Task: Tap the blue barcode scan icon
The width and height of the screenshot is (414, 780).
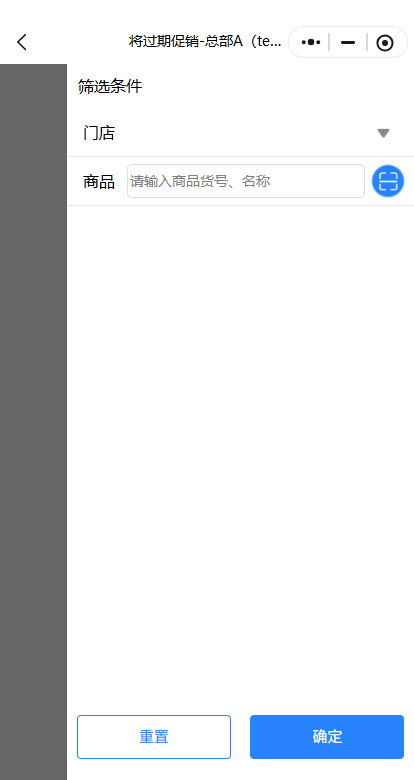Action: click(x=388, y=181)
